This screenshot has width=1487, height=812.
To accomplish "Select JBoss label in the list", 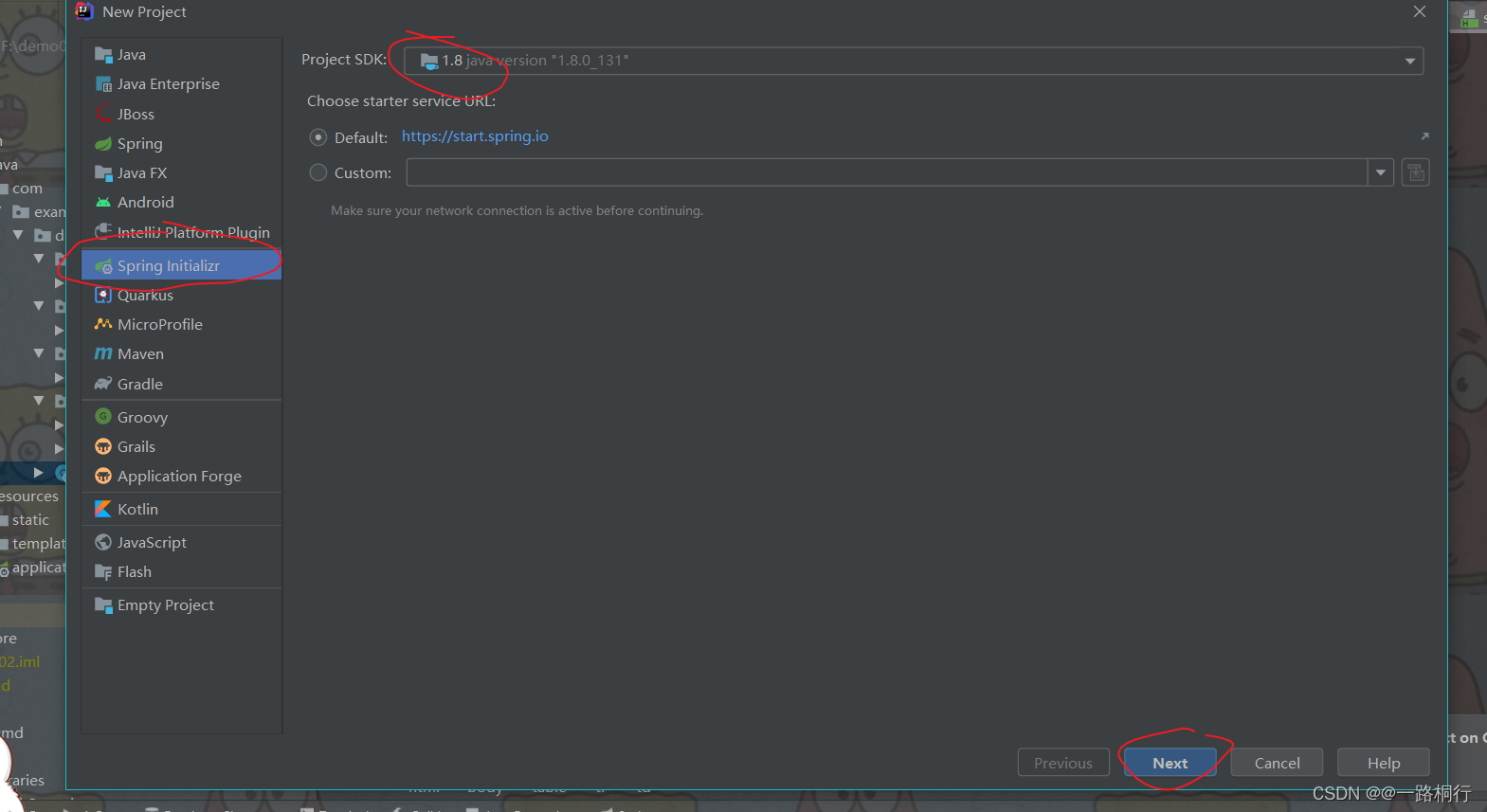I will (x=136, y=114).
